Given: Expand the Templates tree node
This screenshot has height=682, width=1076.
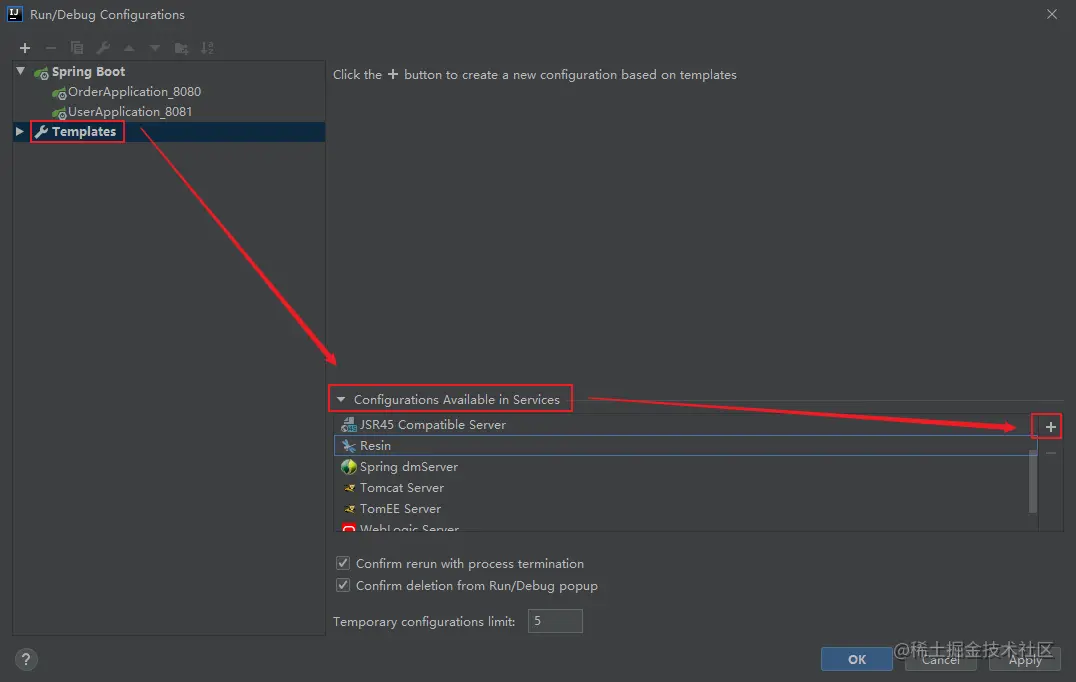Looking at the screenshot, I should coord(20,131).
